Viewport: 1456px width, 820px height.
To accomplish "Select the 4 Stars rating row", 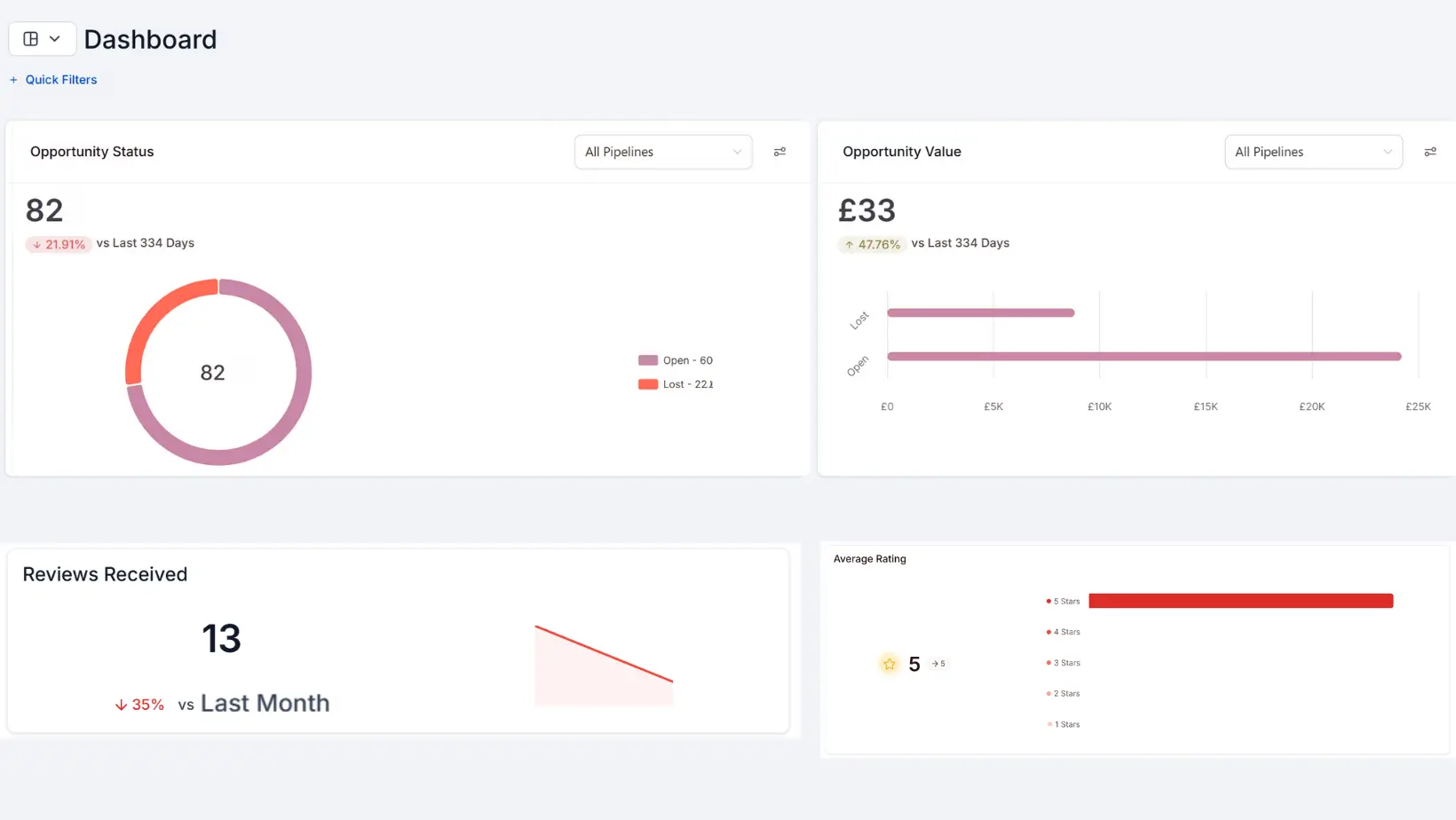I will [1064, 632].
